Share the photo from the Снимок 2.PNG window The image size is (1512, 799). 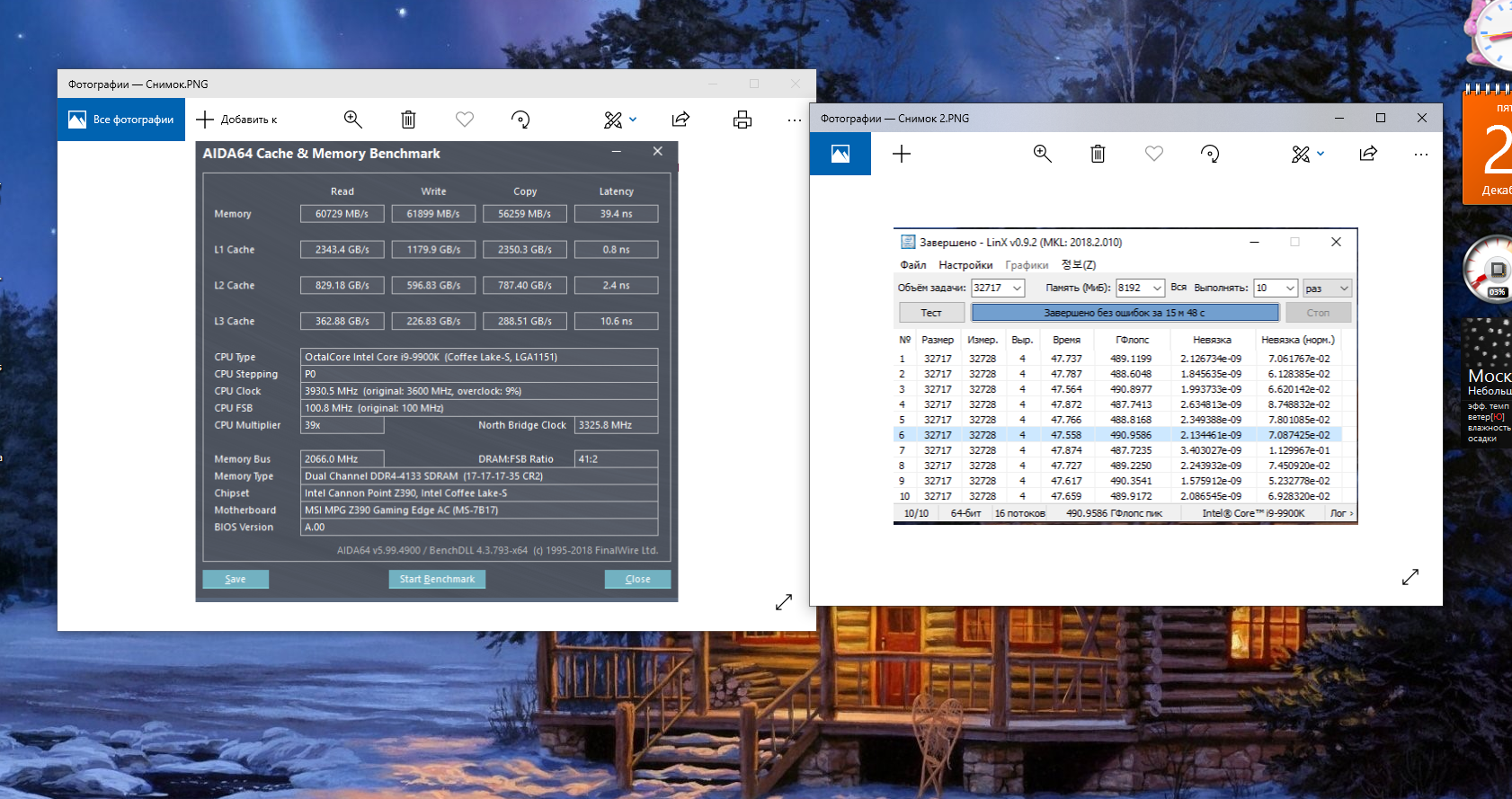(x=1368, y=154)
